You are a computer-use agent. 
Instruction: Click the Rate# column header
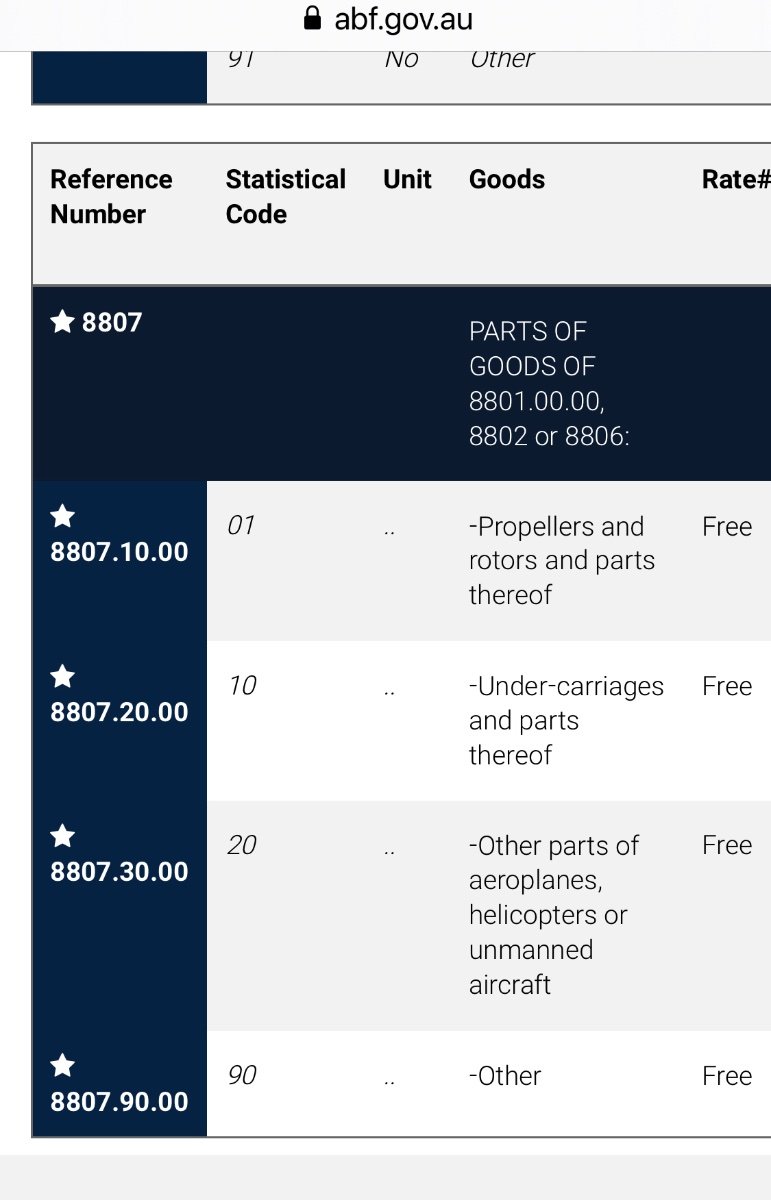coord(736,180)
